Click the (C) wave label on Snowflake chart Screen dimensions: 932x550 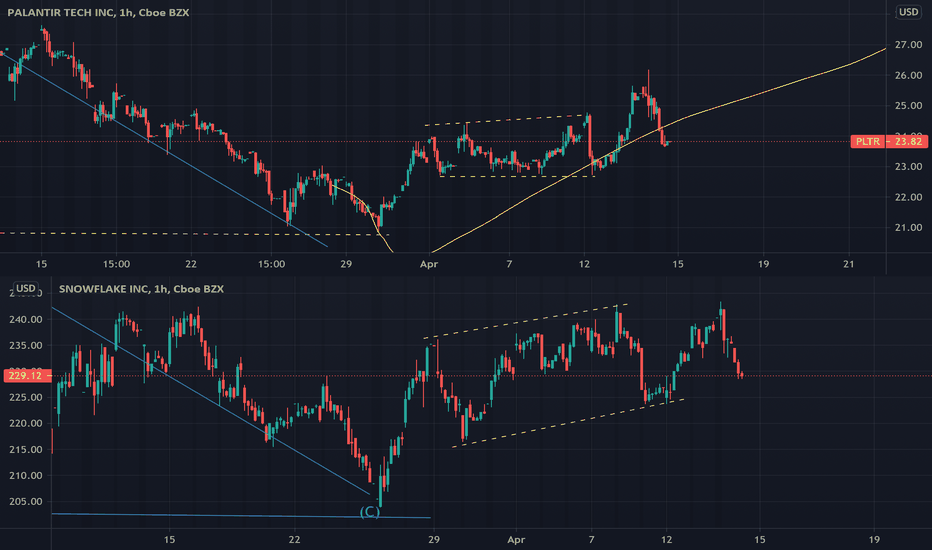(x=370, y=512)
